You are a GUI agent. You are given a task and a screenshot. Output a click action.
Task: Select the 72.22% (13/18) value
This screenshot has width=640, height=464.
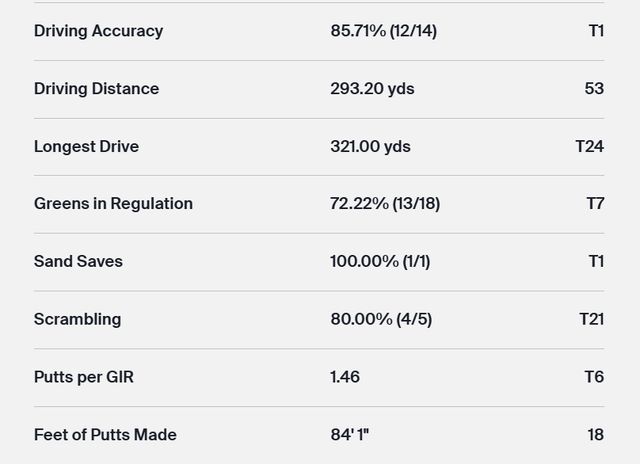pyautogui.click(x=385, y=204)
